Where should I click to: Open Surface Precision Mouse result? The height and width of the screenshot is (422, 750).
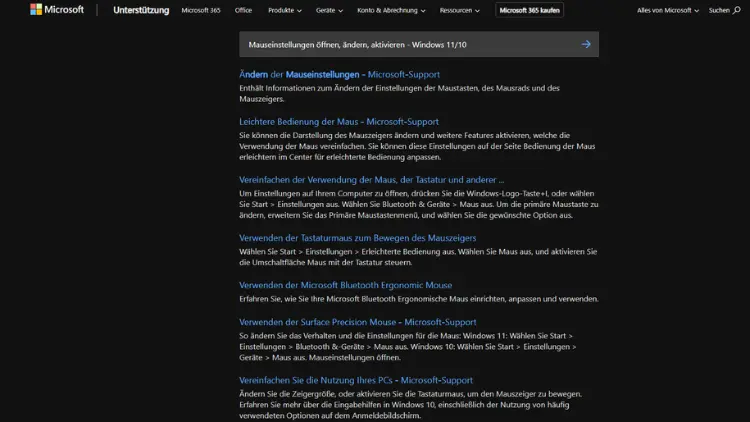pos(357,322)
